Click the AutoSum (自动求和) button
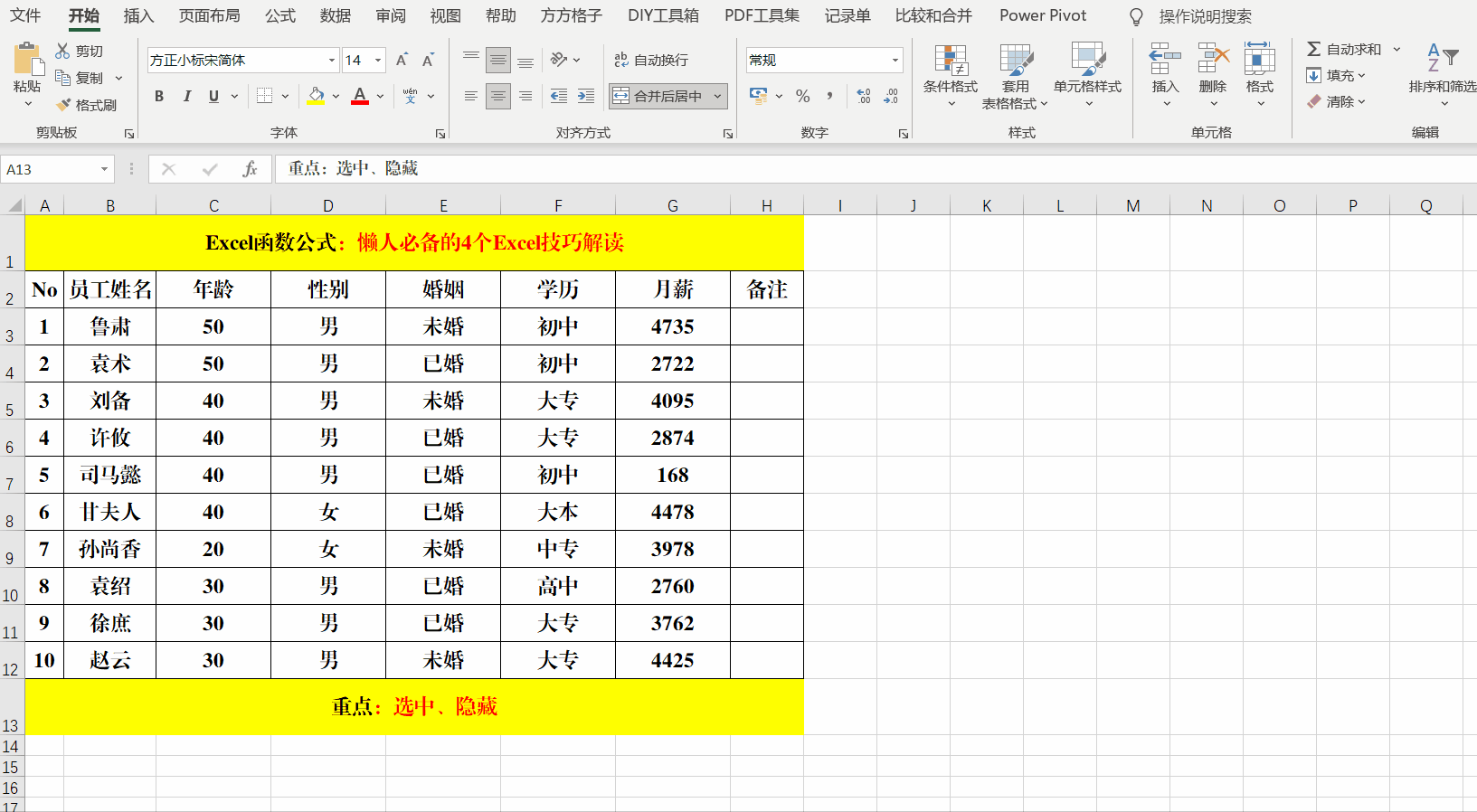Viewport: 1477px width, 812px height. click(x=1344, y=49)
